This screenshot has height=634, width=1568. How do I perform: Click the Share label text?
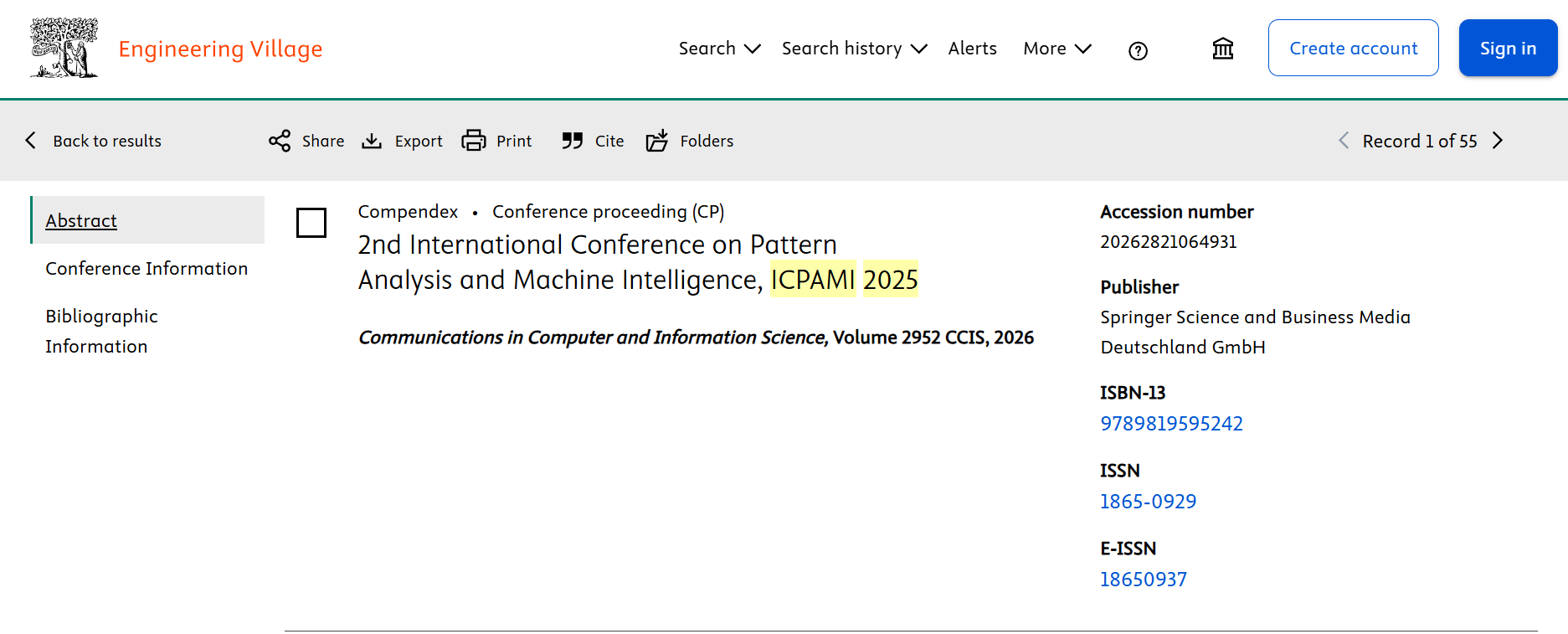click(323, 141)
